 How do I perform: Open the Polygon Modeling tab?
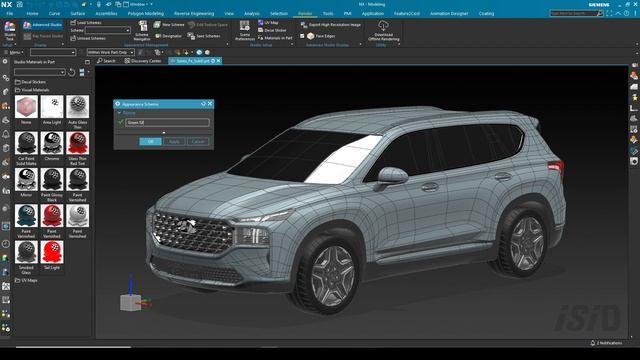click(146, 13)
